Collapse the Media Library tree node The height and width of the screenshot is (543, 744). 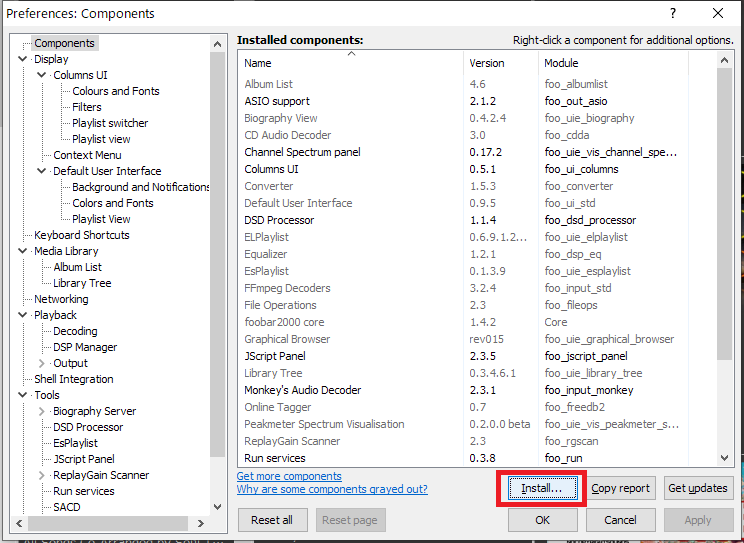click(22, 251)
